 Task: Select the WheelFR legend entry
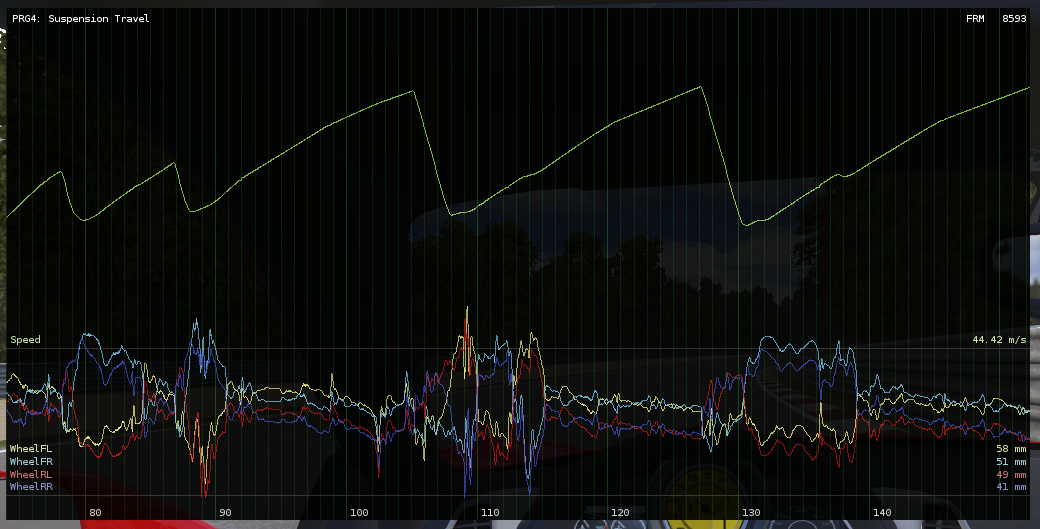point(30,462)
